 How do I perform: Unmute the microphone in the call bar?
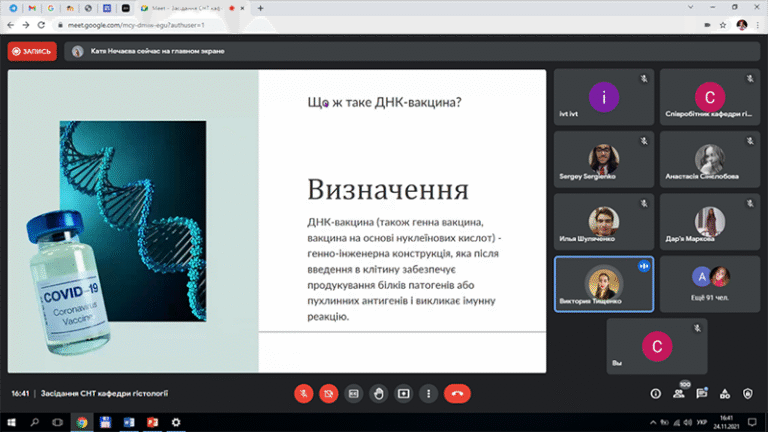tap(303, 393)
